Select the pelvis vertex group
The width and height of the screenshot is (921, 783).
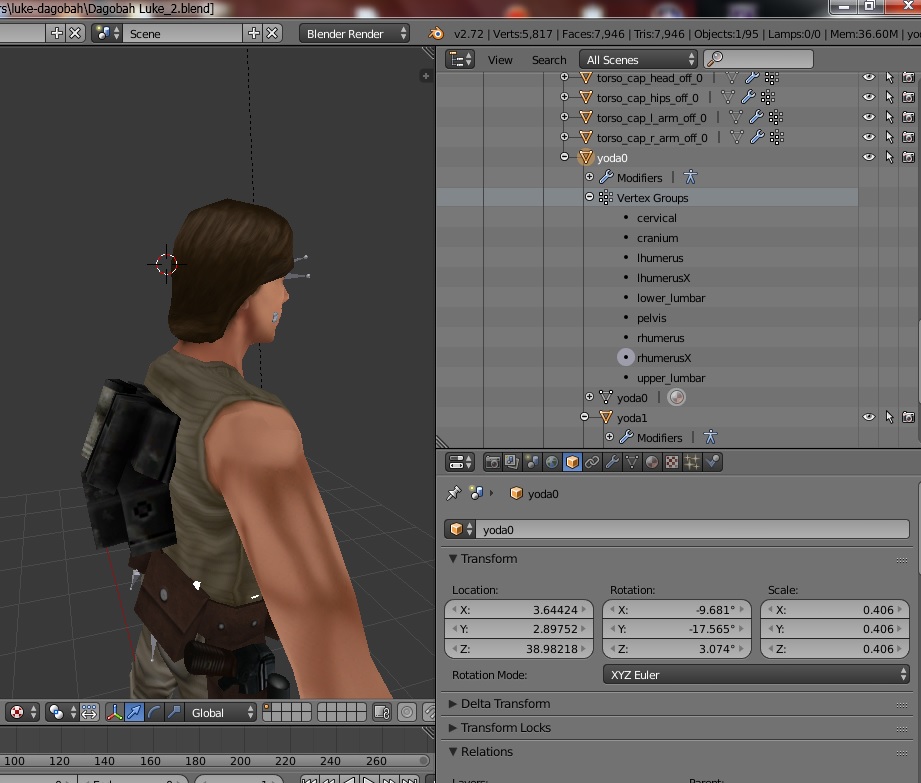[x=651, y=318]
